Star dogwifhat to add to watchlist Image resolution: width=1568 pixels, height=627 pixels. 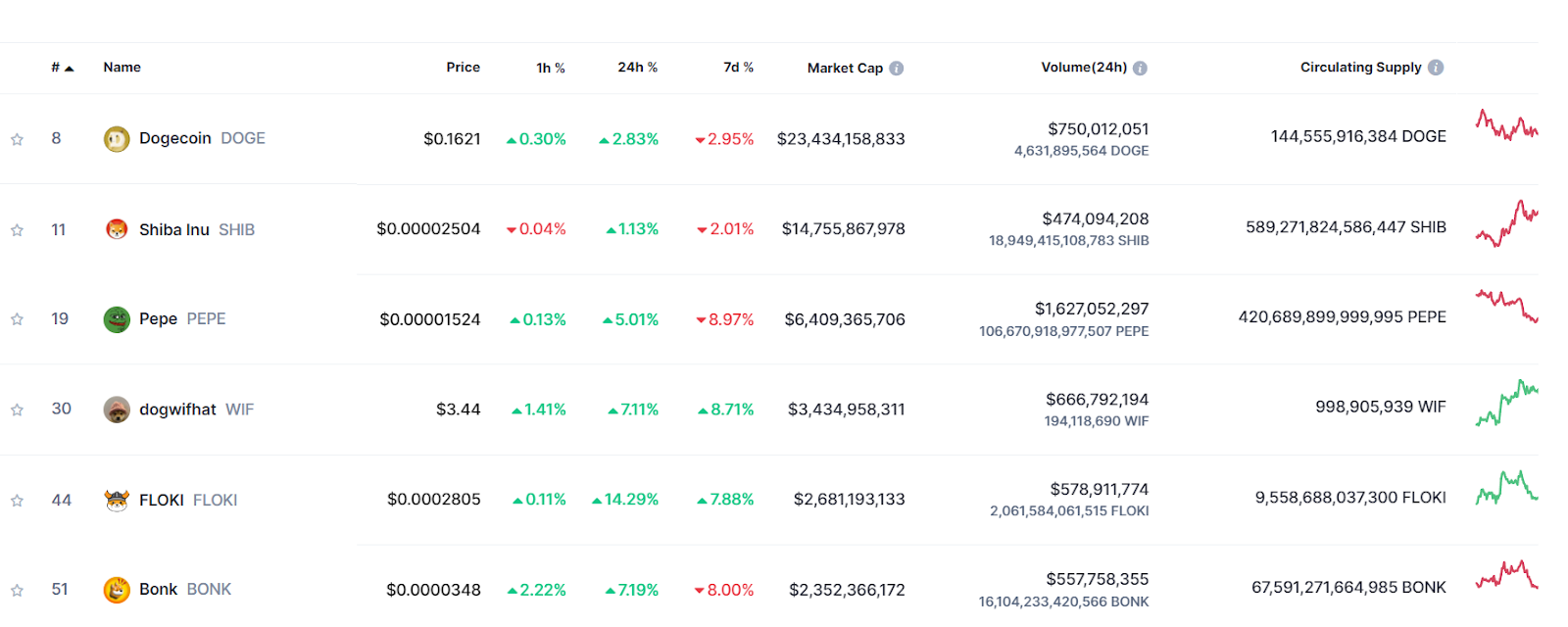[17, 410]
